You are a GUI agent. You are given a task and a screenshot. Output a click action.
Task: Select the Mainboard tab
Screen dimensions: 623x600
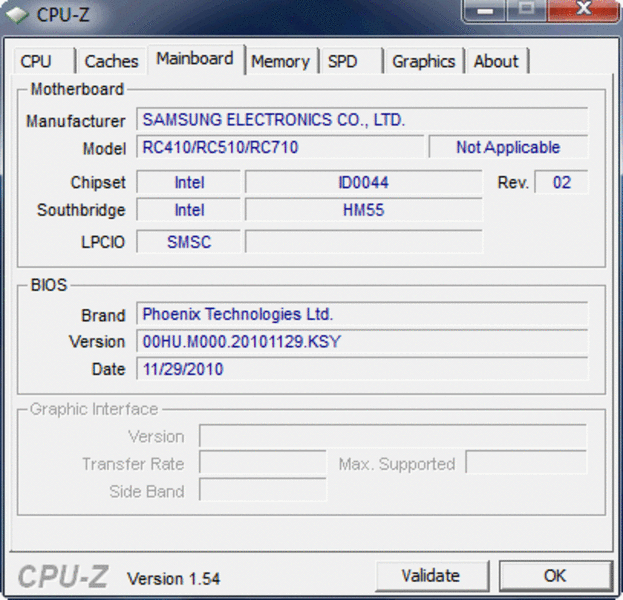(x=196, y=59)
